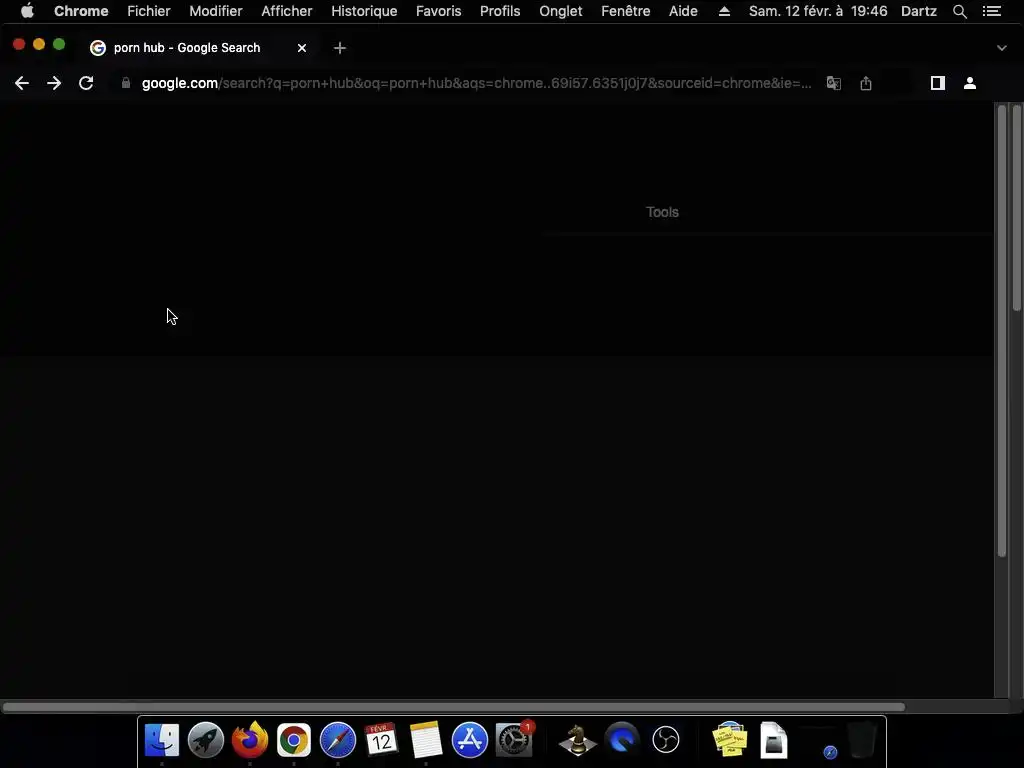Open App Store from the dock
This screenshot has height=768, width=1024.
[470, 741]
